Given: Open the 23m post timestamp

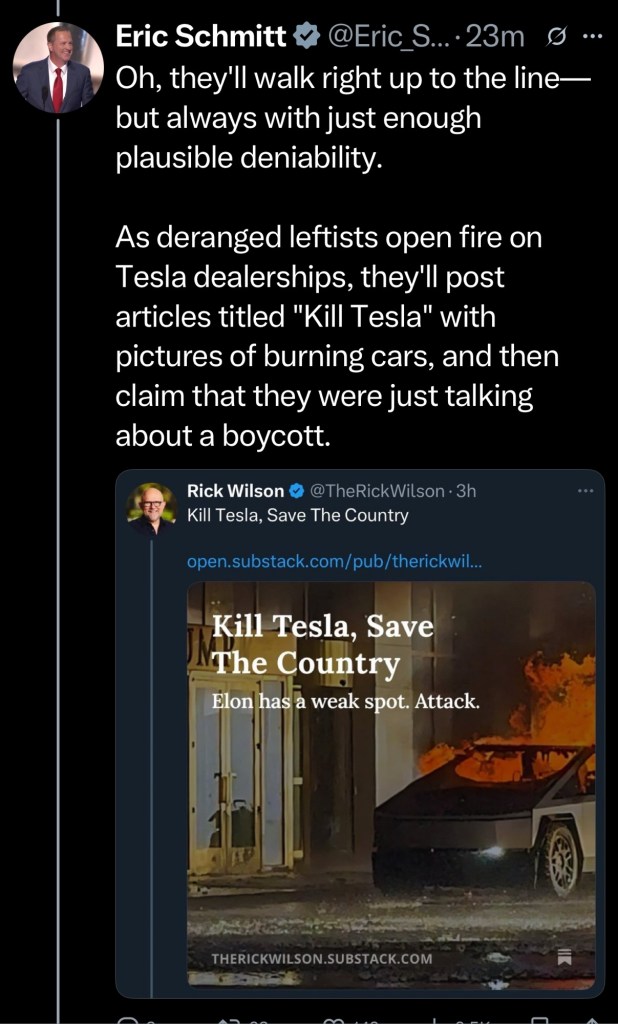Looking at the screenshot, I should pyautogui.click(x=497, y=37).
